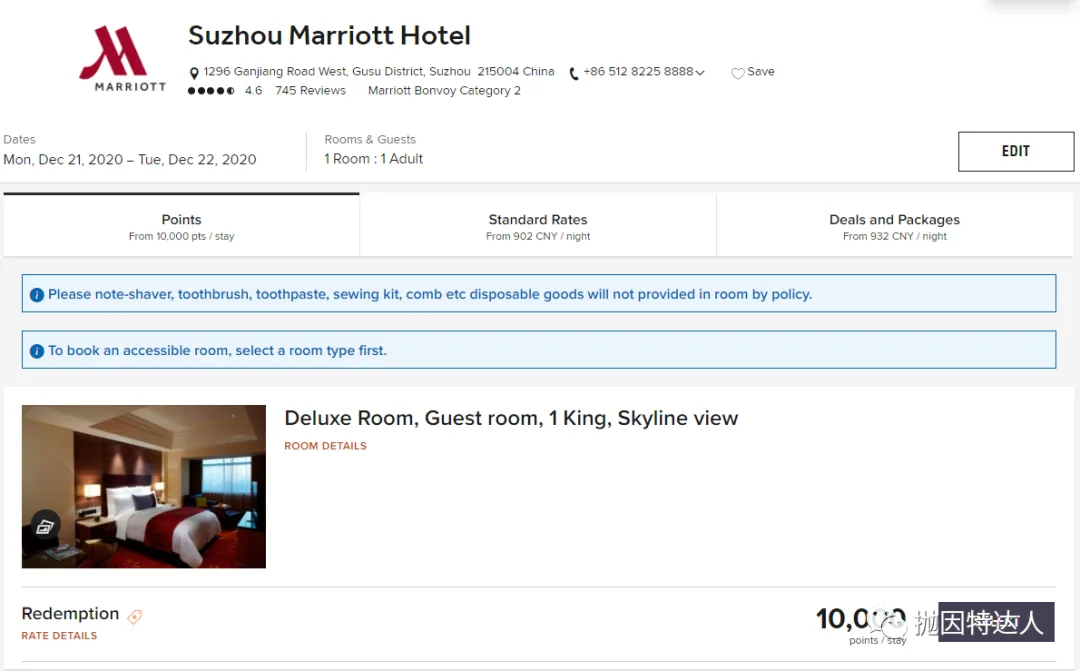Click the Marriott logo
This screenshot has width=1080, height=671.
[123, 59]
